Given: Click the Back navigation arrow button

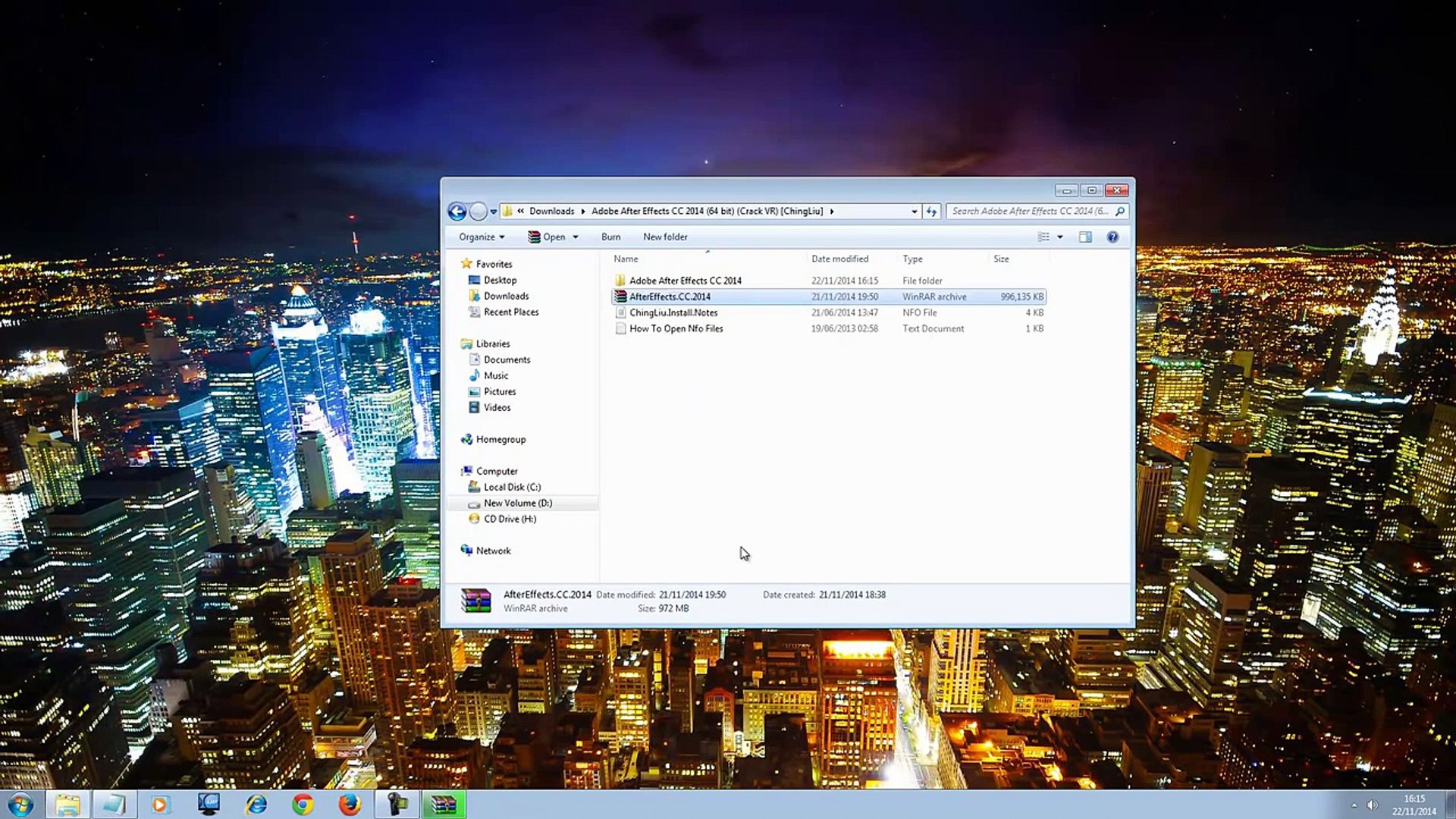Looking at the screenshot, I should click(x=457, y=212).
